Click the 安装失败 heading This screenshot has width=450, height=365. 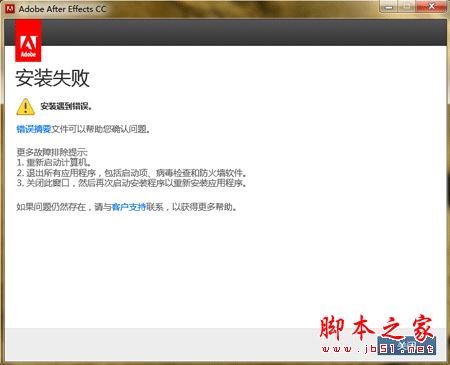53,78
